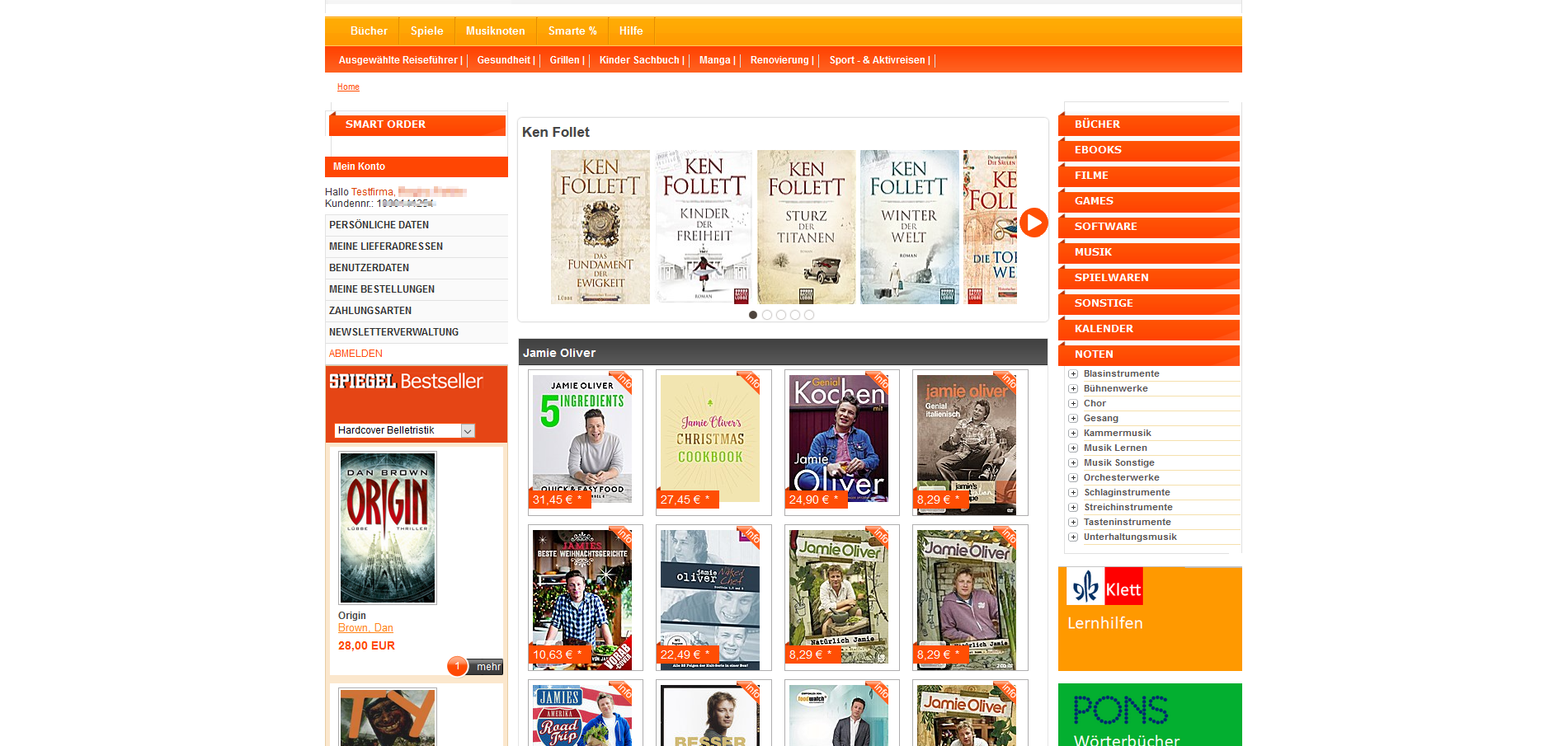Open the Origin Dan Brown cover

click(388, 528)
